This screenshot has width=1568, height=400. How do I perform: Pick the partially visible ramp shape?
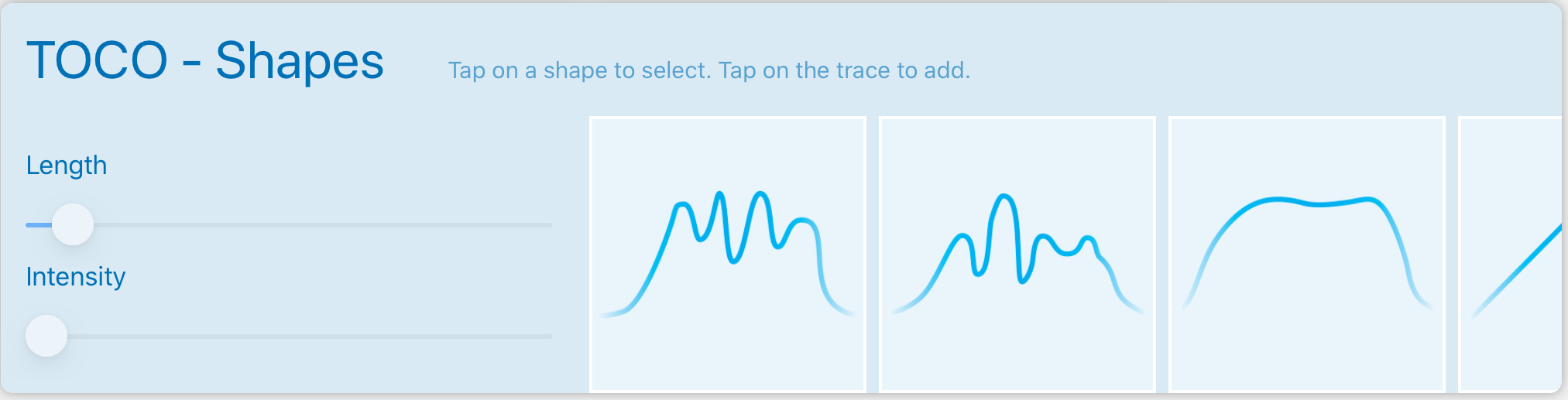click(x=1510, y=254)
